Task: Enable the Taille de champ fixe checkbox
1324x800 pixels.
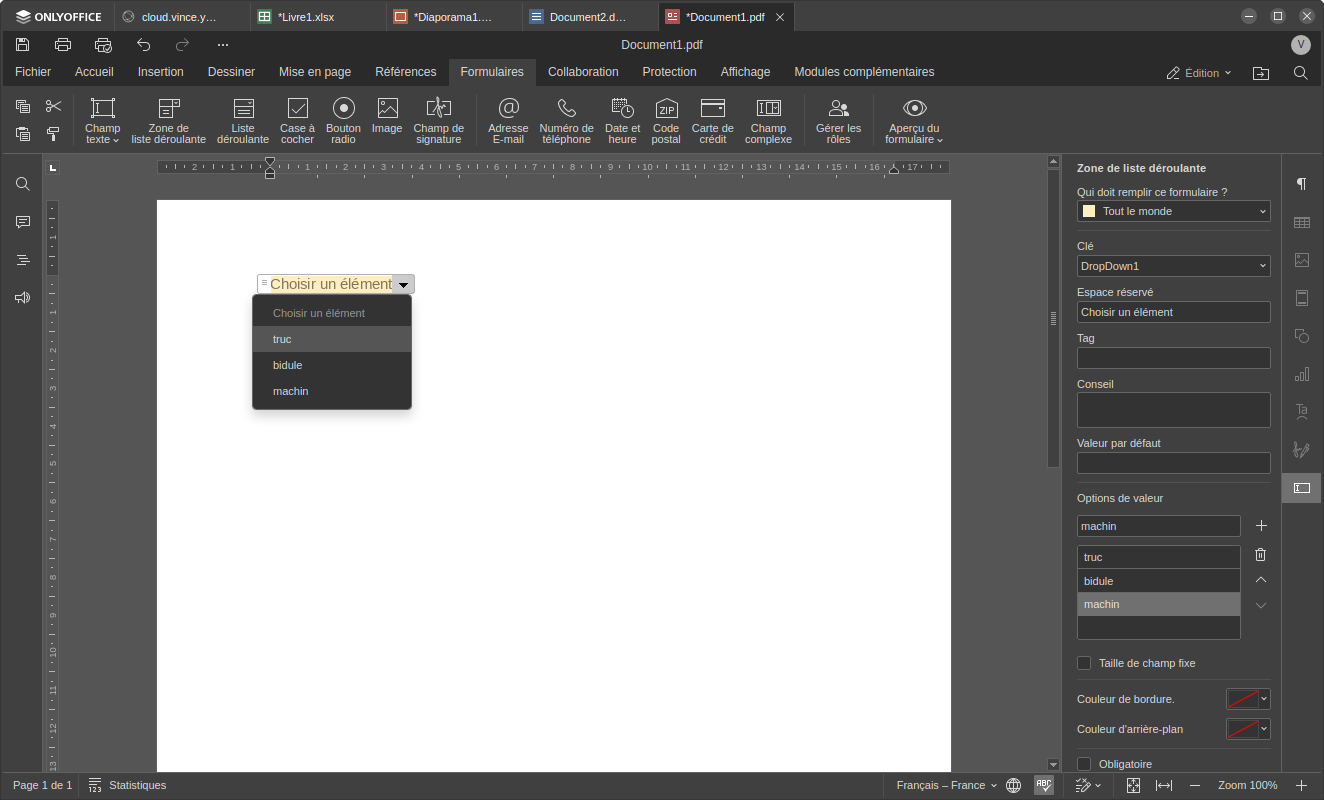Action: (x=1084, y=663)
